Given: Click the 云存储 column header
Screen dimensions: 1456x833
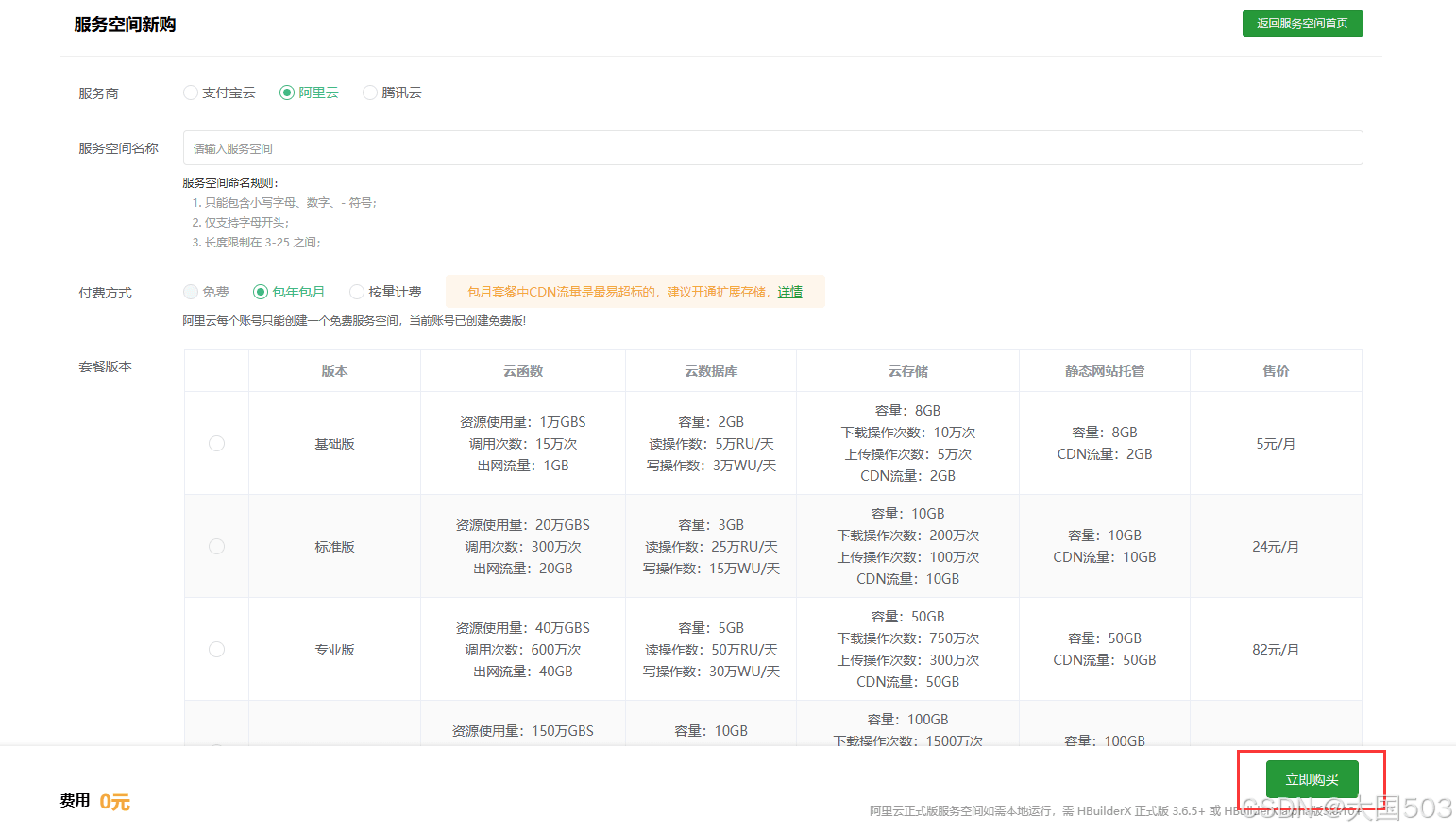Looking at the screenshot, I should tap(908, 371).
